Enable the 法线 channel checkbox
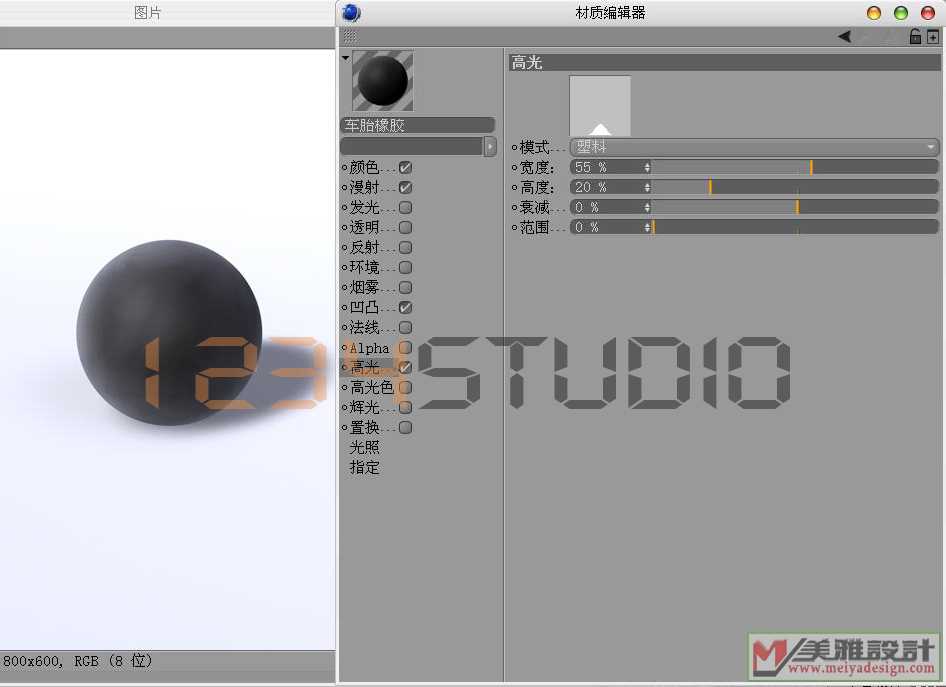 pyautogui.click(x=405, y=328)
